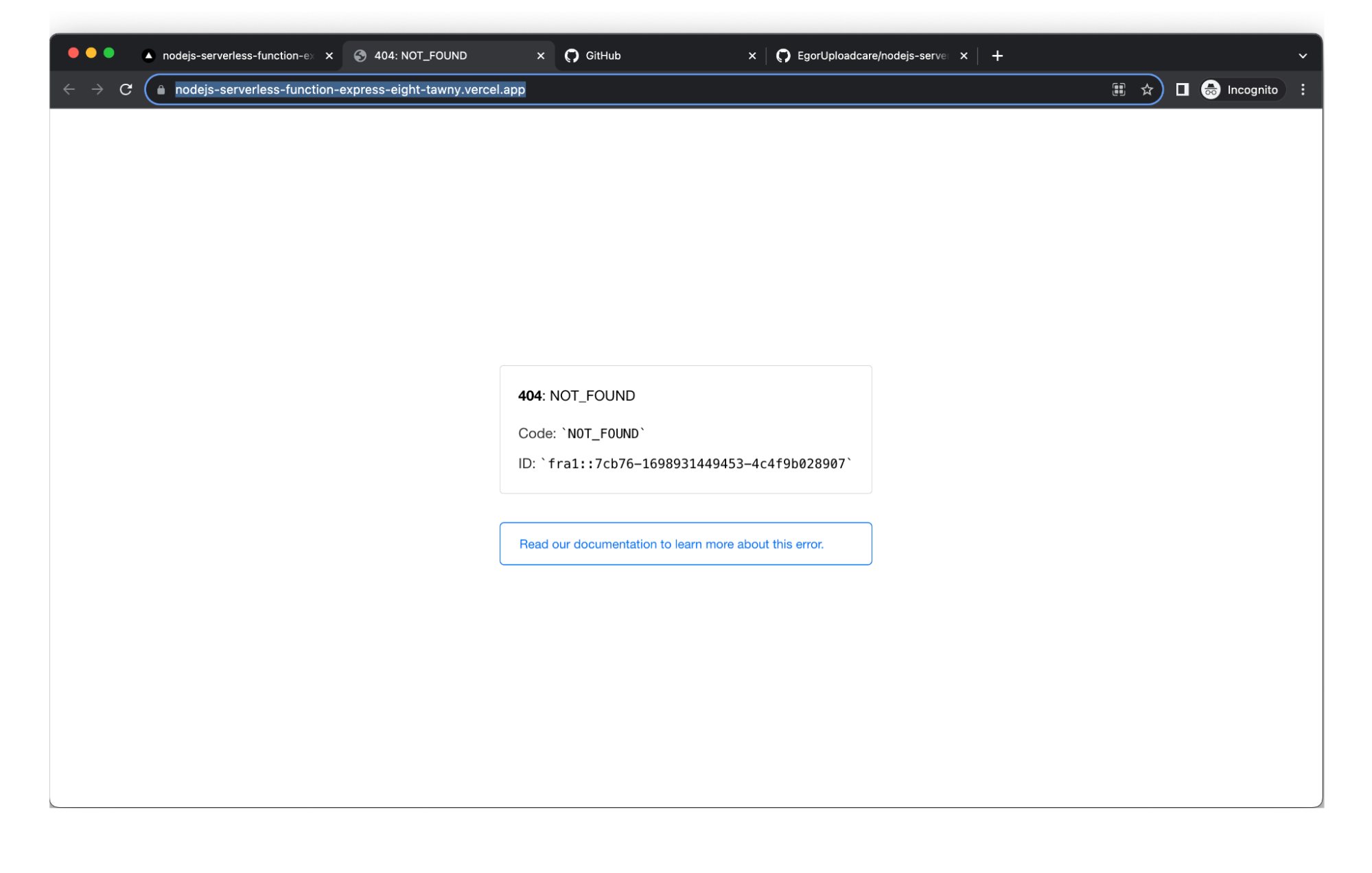Switch to the EgorUploadcare/nodejs-serverless tab

tap(872, 56)
